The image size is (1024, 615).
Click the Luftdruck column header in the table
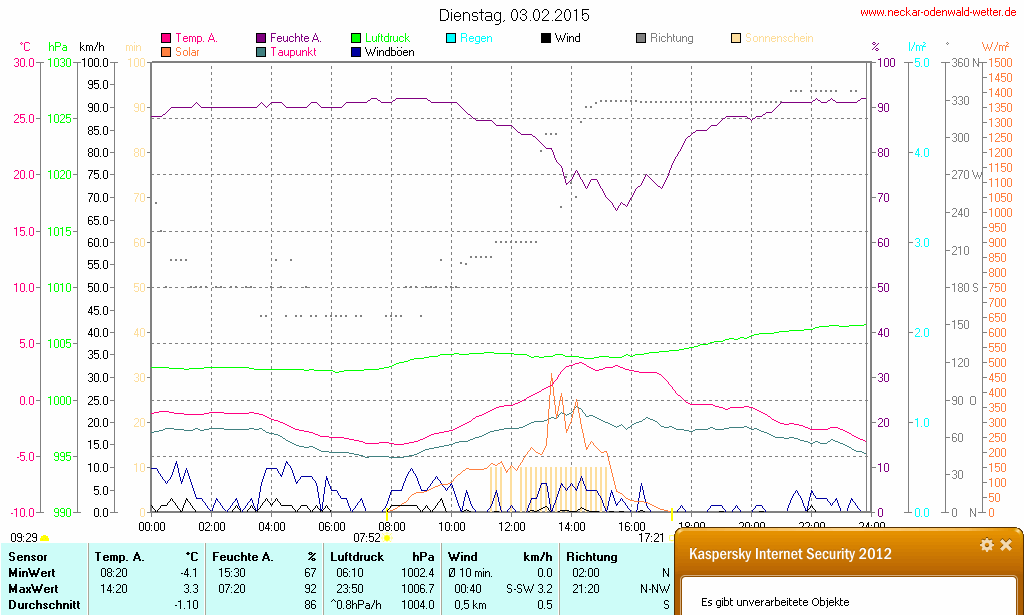[357, 556]
